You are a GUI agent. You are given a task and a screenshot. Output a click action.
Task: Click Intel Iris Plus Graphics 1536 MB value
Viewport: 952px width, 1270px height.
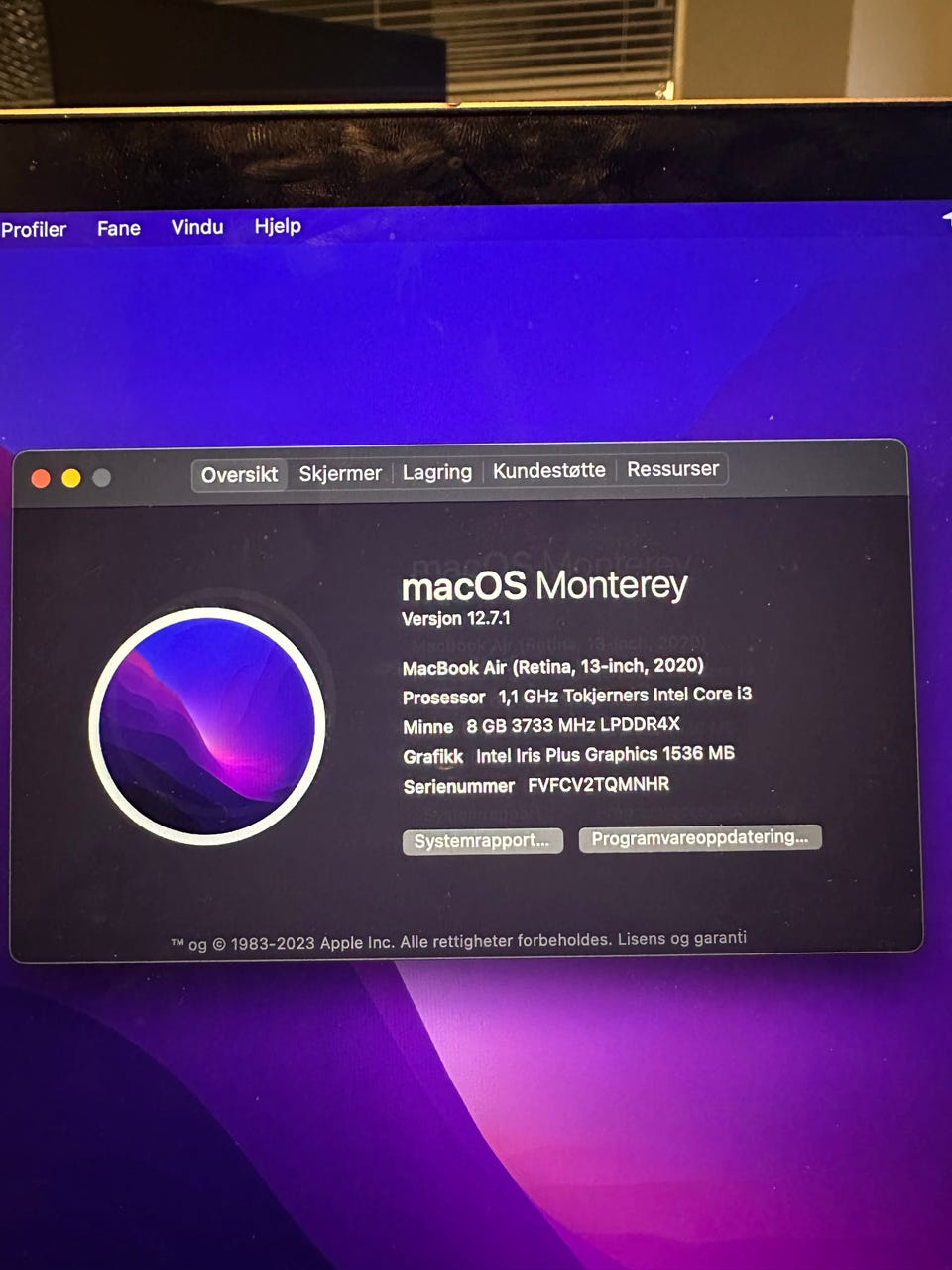[x=605, y=755]
